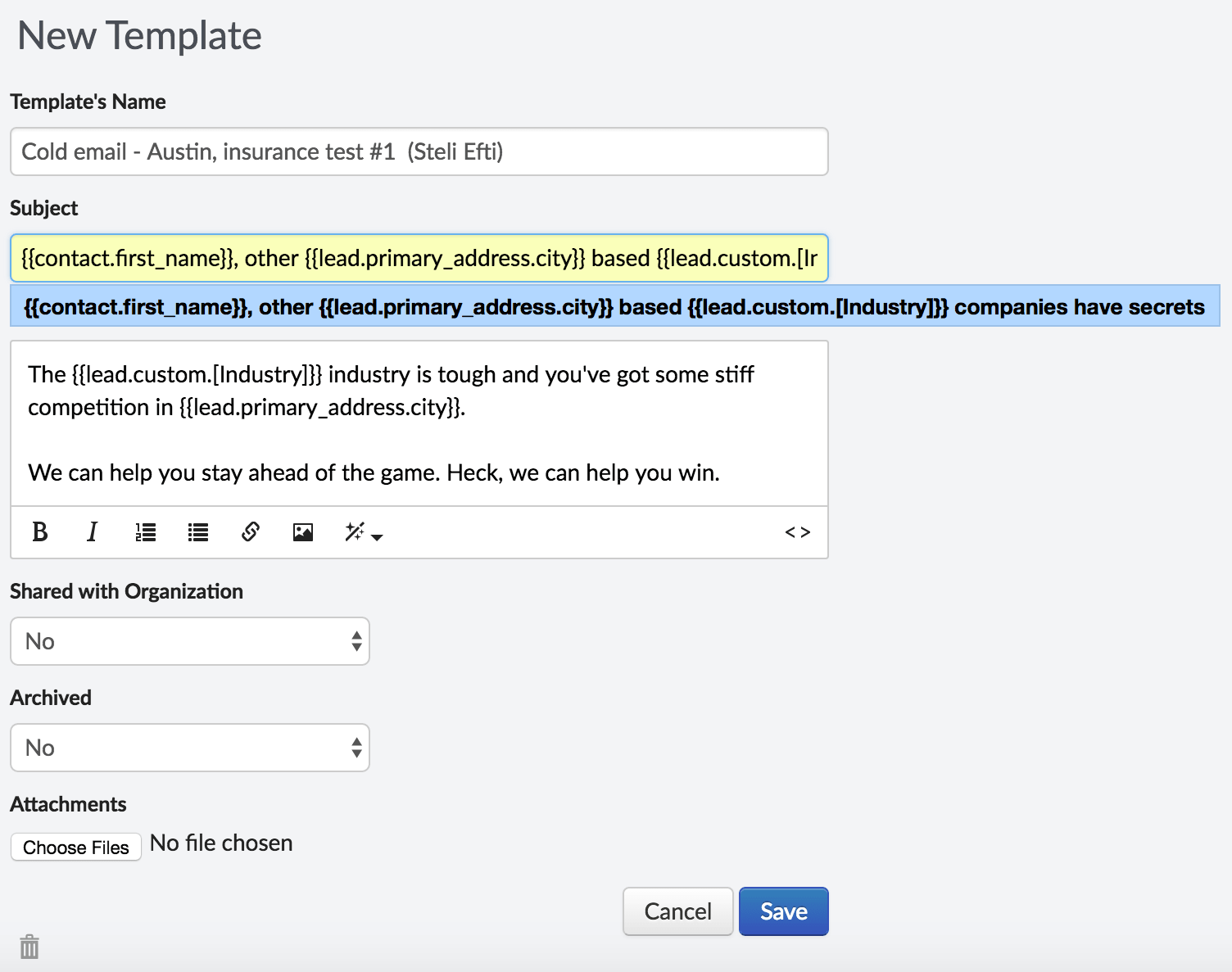The height and width of the screenshot is (972, 1232).
Task: Click the Subject input field
Action: tap(419, 258)
